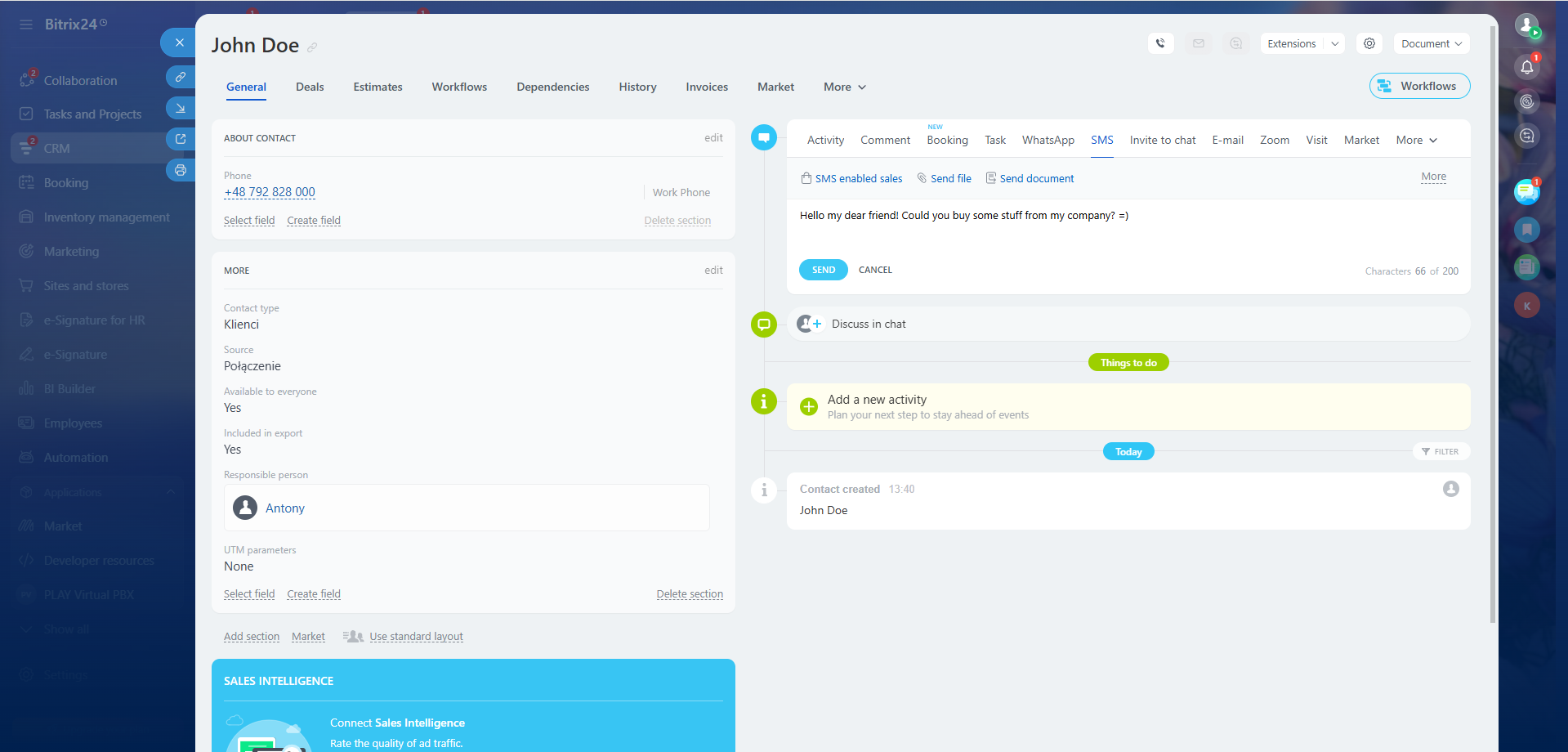Image resolution: width=1568 pixels, height=752 pixels.
Task: Expand the Document dropdown
Action: point(1431,43)
